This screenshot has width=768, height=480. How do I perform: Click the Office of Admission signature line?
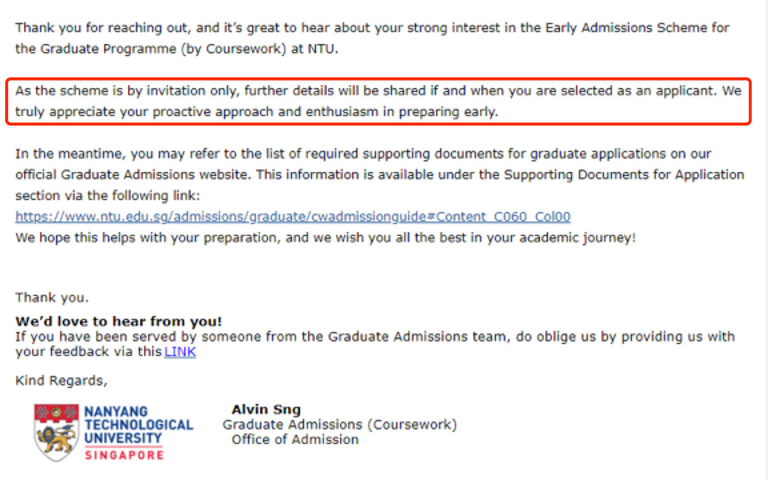(x=295, y=440)
